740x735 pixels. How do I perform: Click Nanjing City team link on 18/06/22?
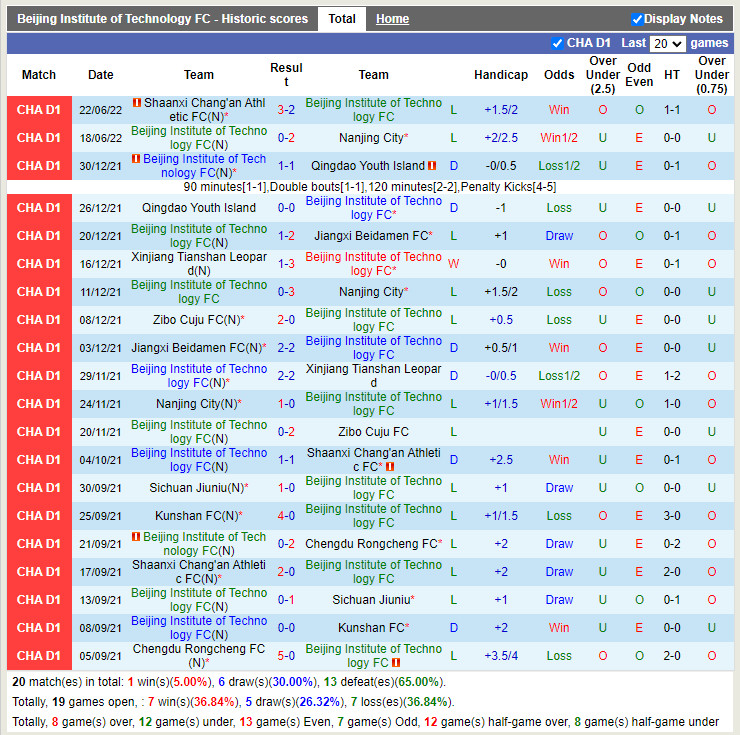click(x=371, y=138)
